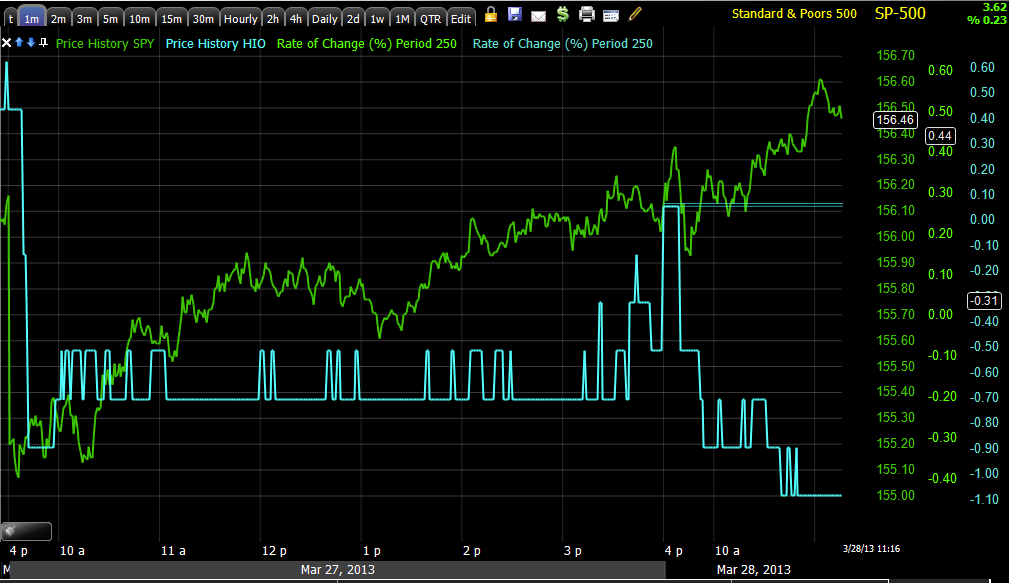The width and height of the screenshot is (1009, 583).
Task: Click the 155.00 price axis label
Action: click(895, 495)
